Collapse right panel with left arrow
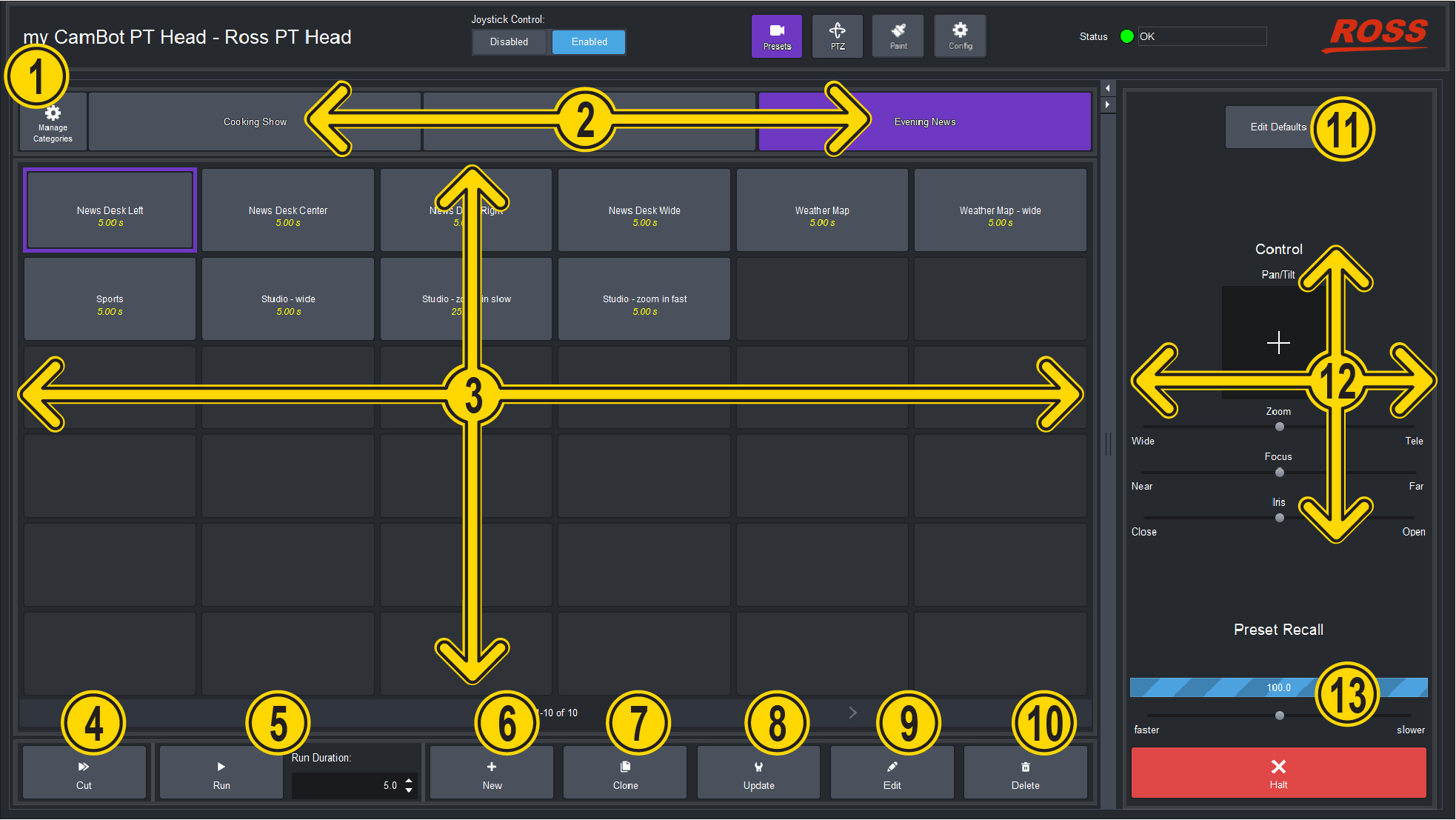This screenshot has width=1456, height=820. coord(1107,88)
